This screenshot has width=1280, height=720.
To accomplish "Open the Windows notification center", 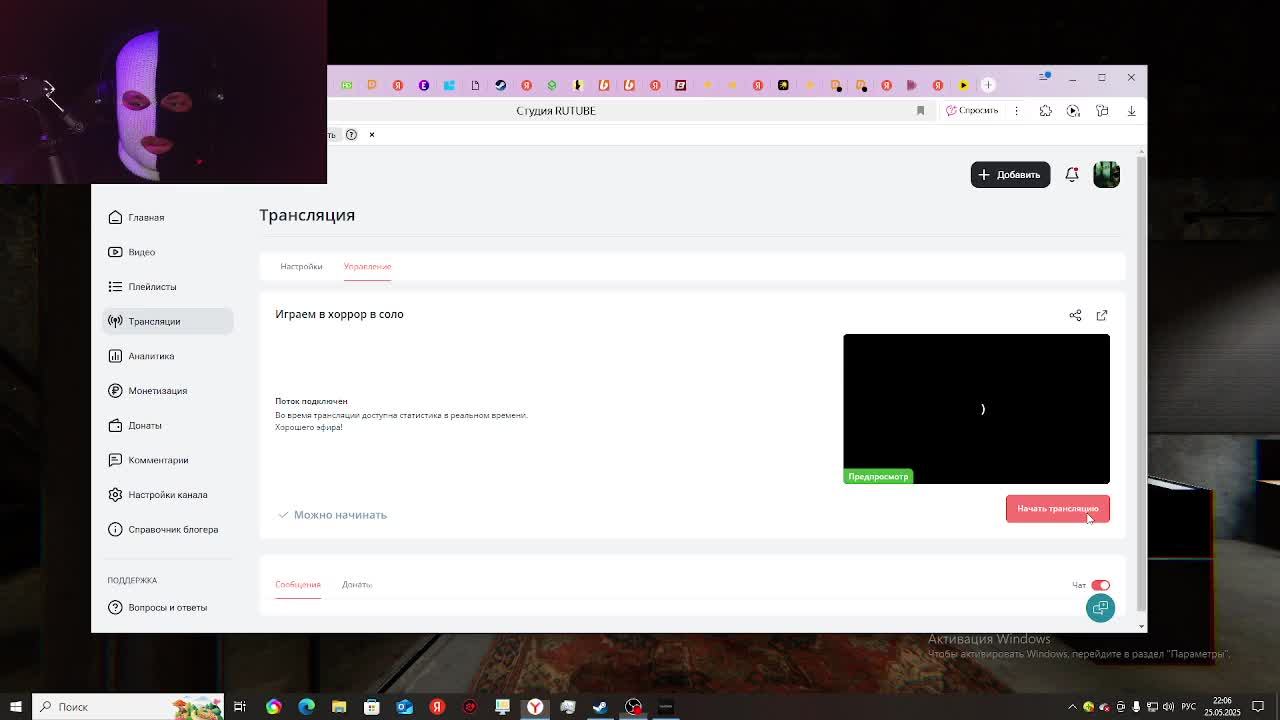I will [x=1259, y=707].
